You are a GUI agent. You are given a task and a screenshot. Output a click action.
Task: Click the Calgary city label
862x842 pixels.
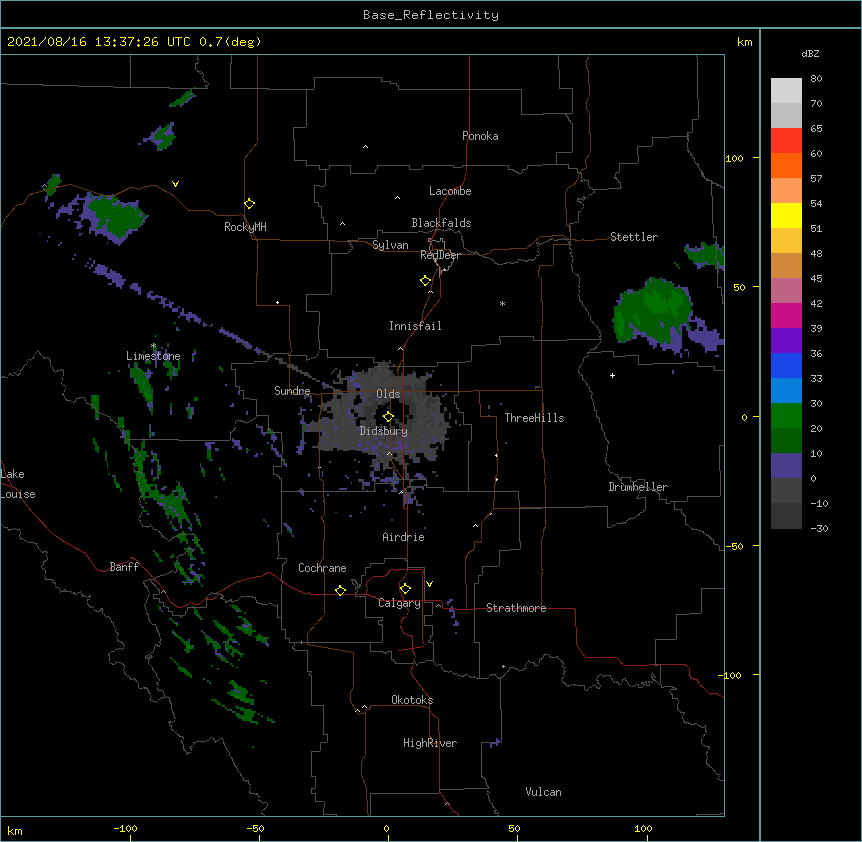[x=399, y=603]
